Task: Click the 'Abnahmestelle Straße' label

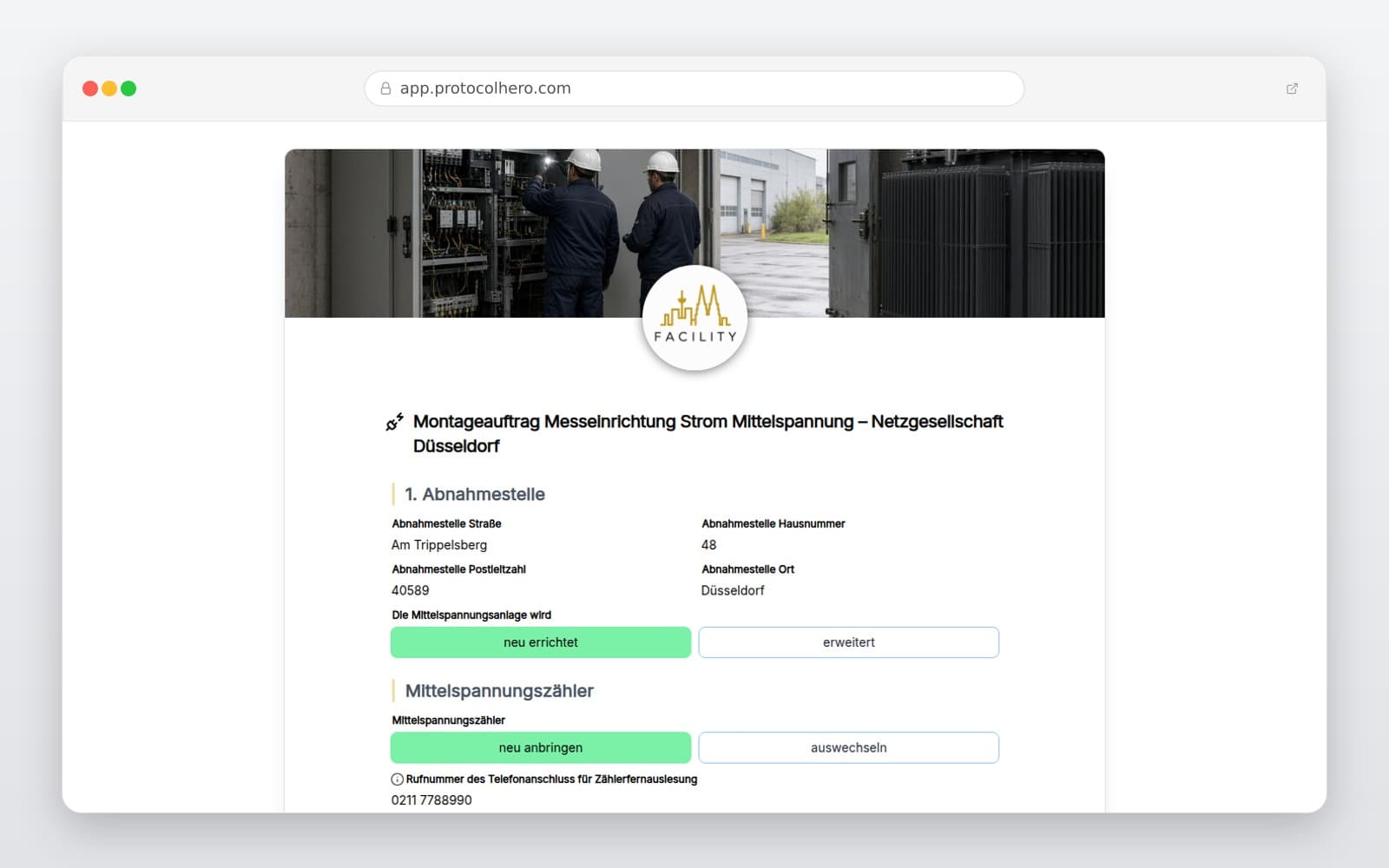Action: (x=446, y=523)
